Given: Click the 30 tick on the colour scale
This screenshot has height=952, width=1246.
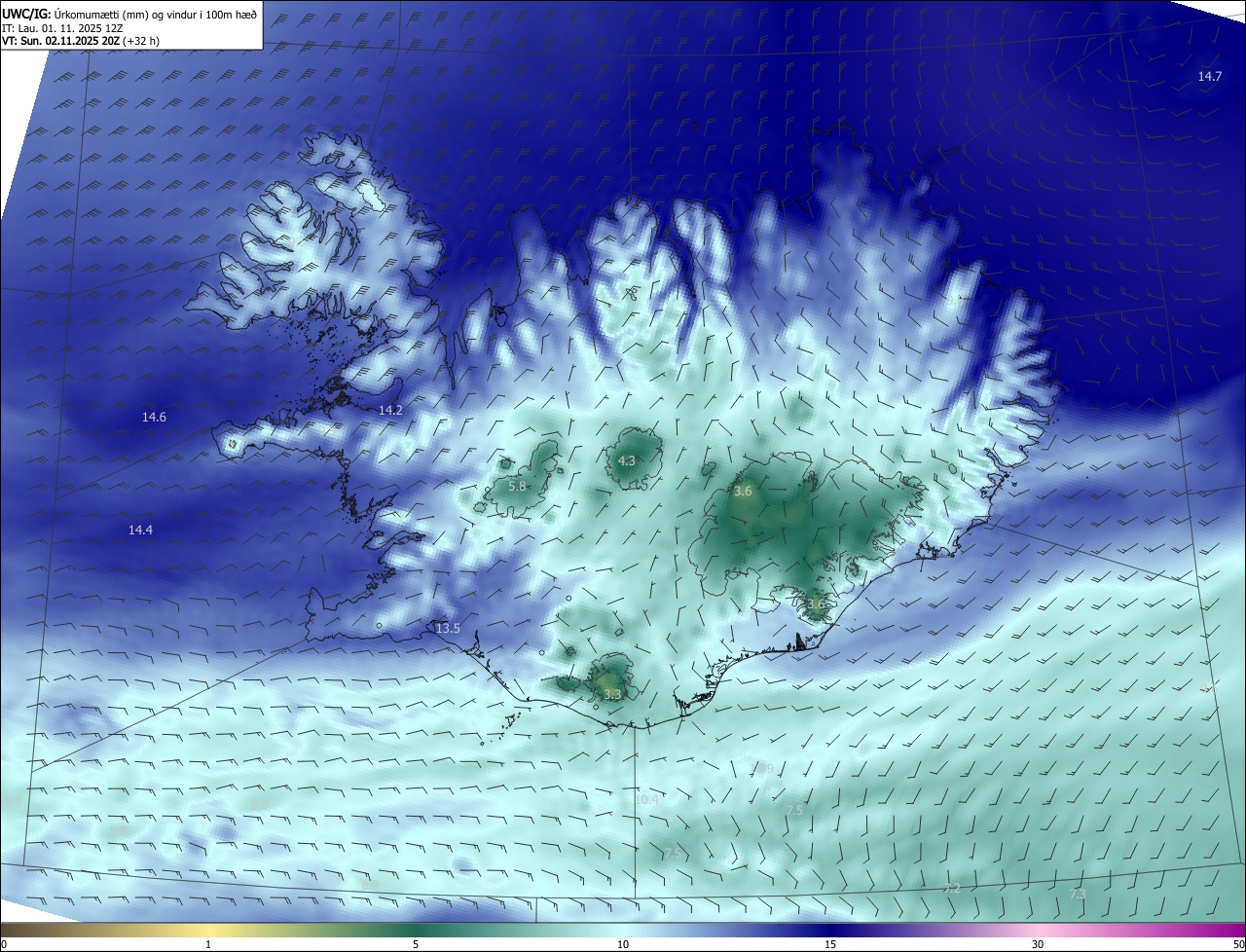Looking at the screenshot, I should click(x=1038, y=944).
